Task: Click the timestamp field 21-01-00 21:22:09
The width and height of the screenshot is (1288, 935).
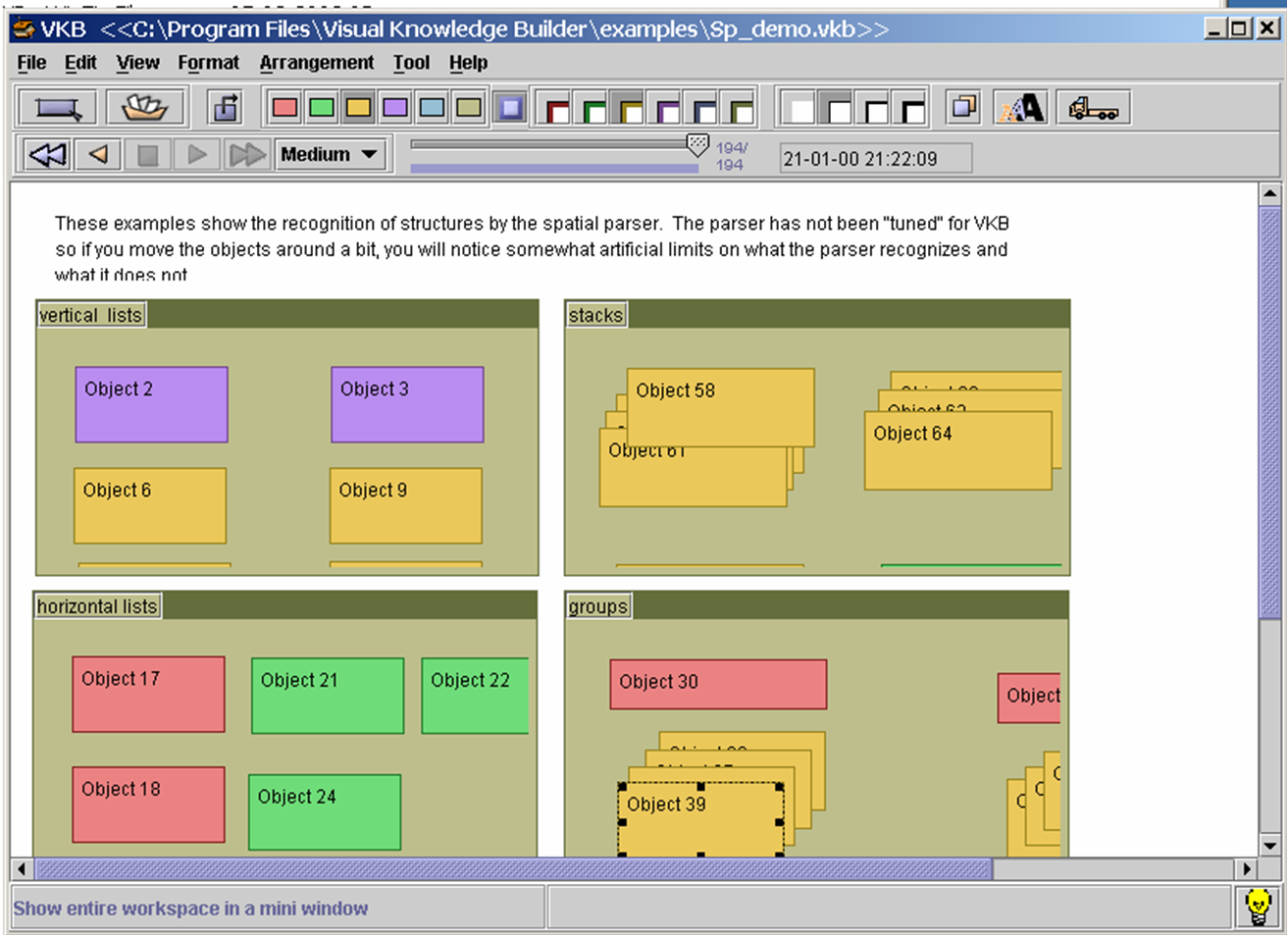Action: click(876, 158)
